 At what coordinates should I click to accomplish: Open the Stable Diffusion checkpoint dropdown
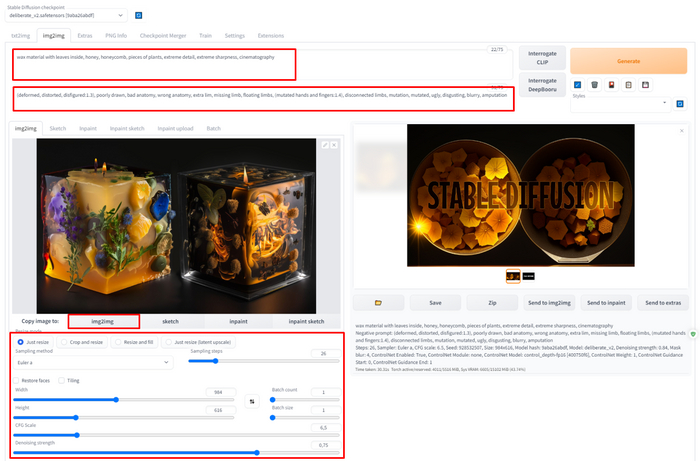[x=66, y=16]
